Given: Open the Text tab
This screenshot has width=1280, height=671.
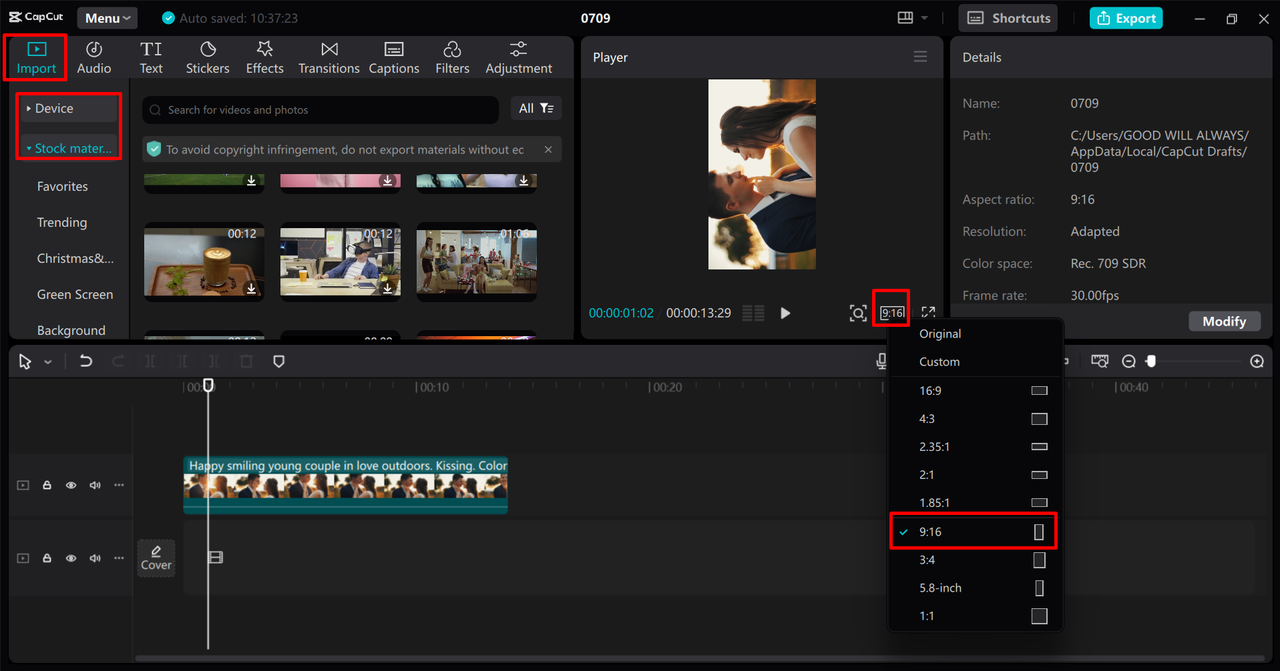Looking at the screenshot, I should pyautogui.click(x=151, y=58).
